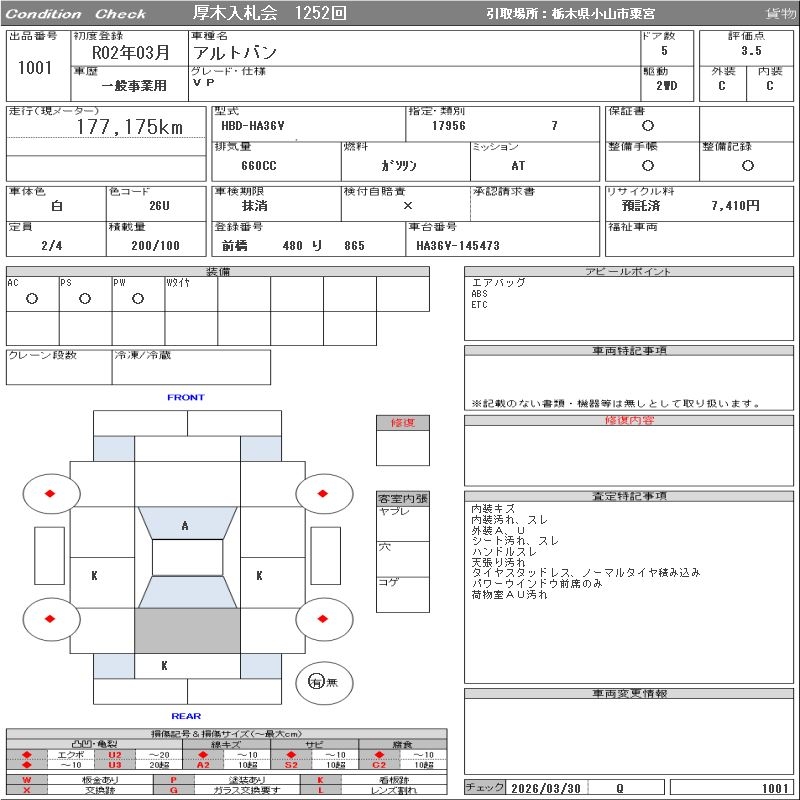This screenshot has height=800, width=800.
Task: Click the 査定特記事項 section header
Action: point(629,496)
